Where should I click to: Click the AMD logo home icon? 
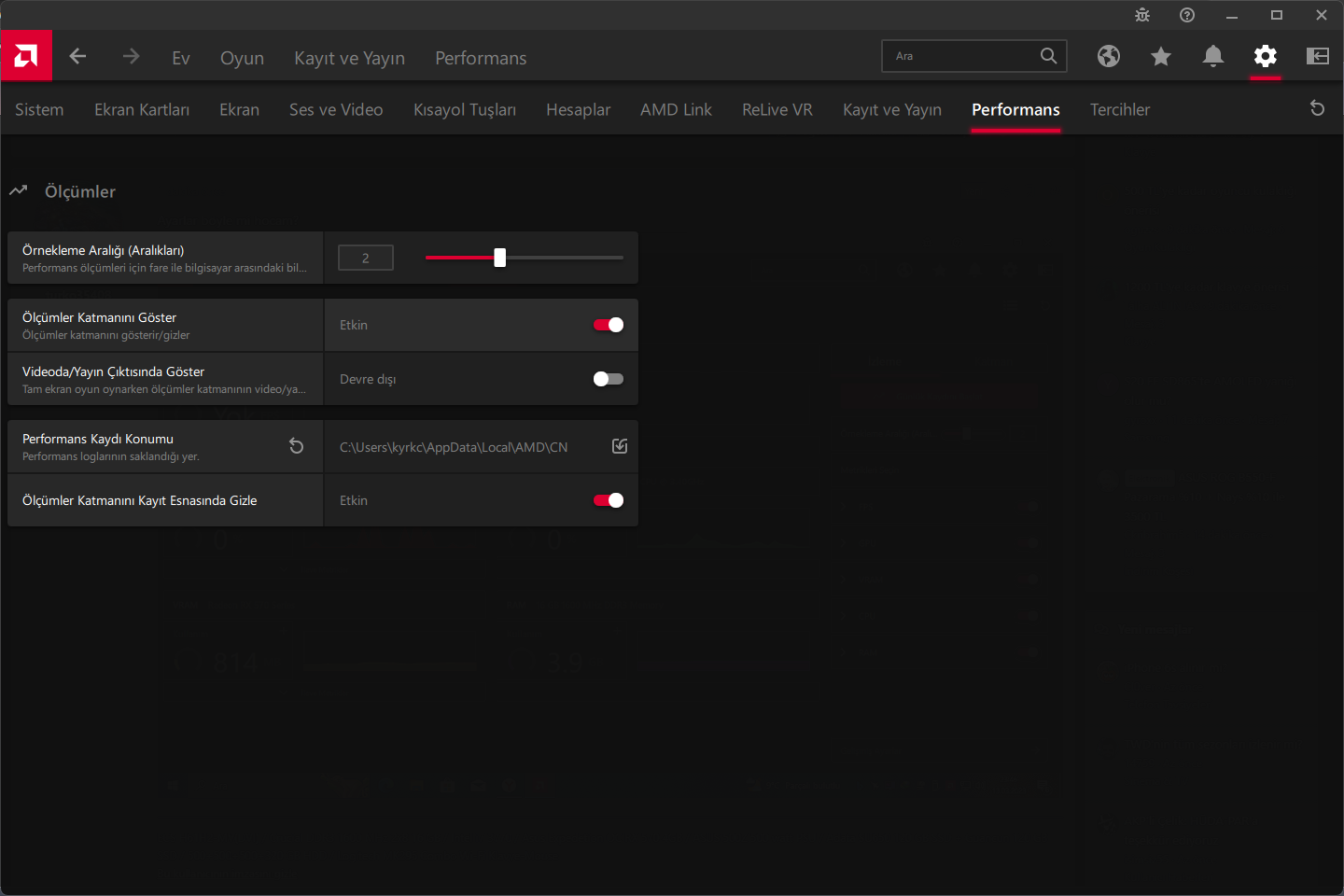coord(26,56)
